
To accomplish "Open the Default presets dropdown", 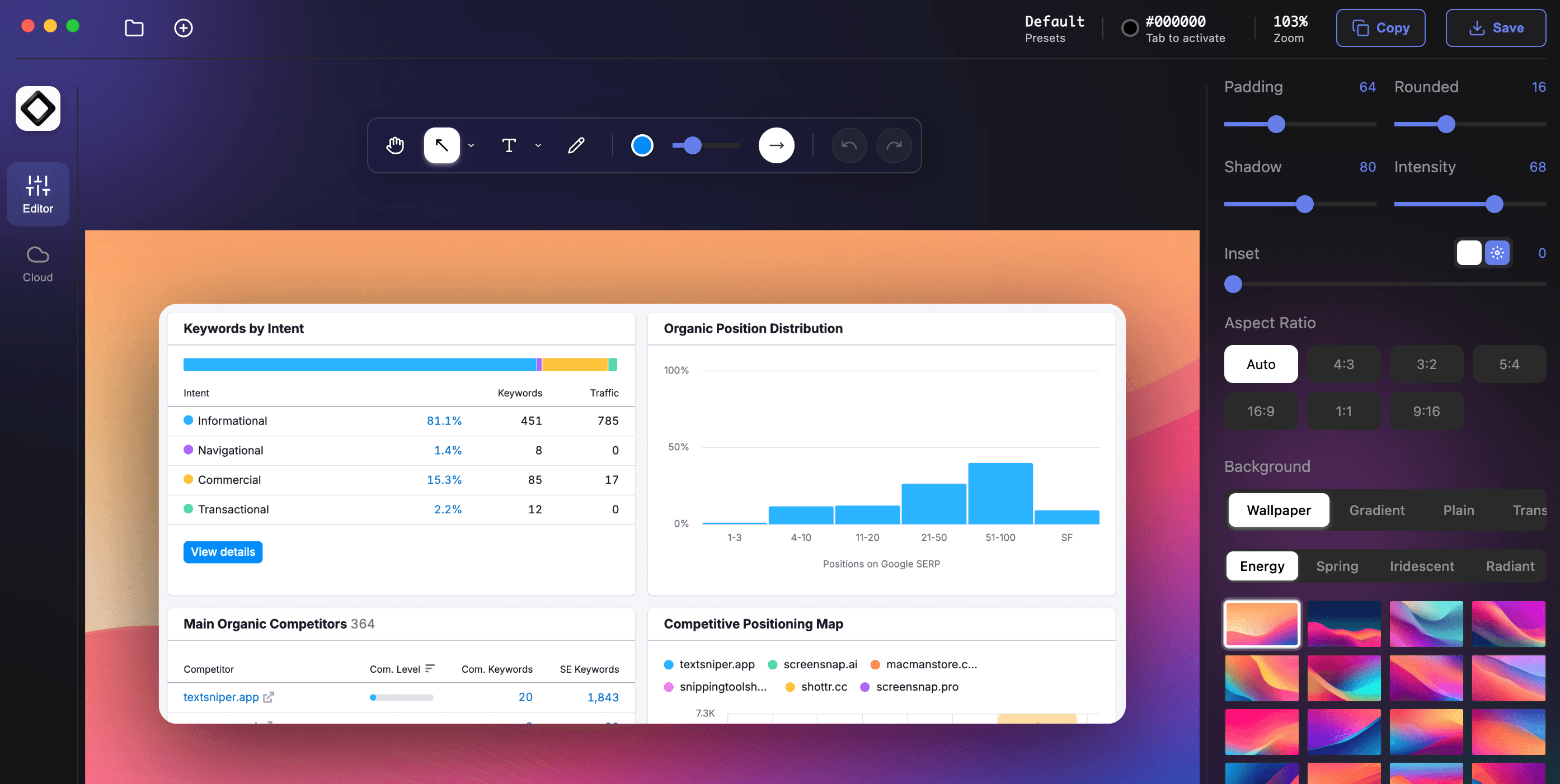I will click(x=1054, y=28).
